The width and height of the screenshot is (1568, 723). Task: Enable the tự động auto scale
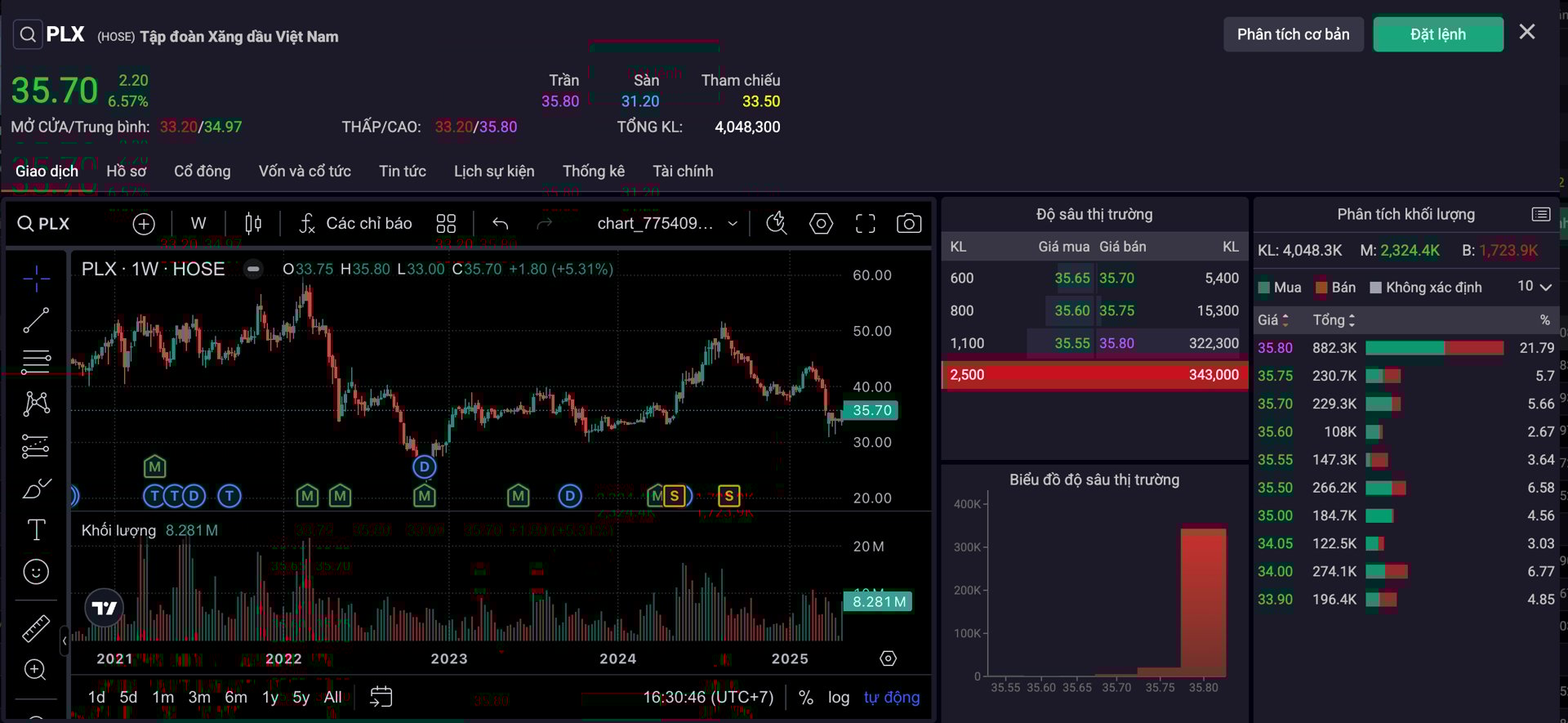tap(891, 697)
